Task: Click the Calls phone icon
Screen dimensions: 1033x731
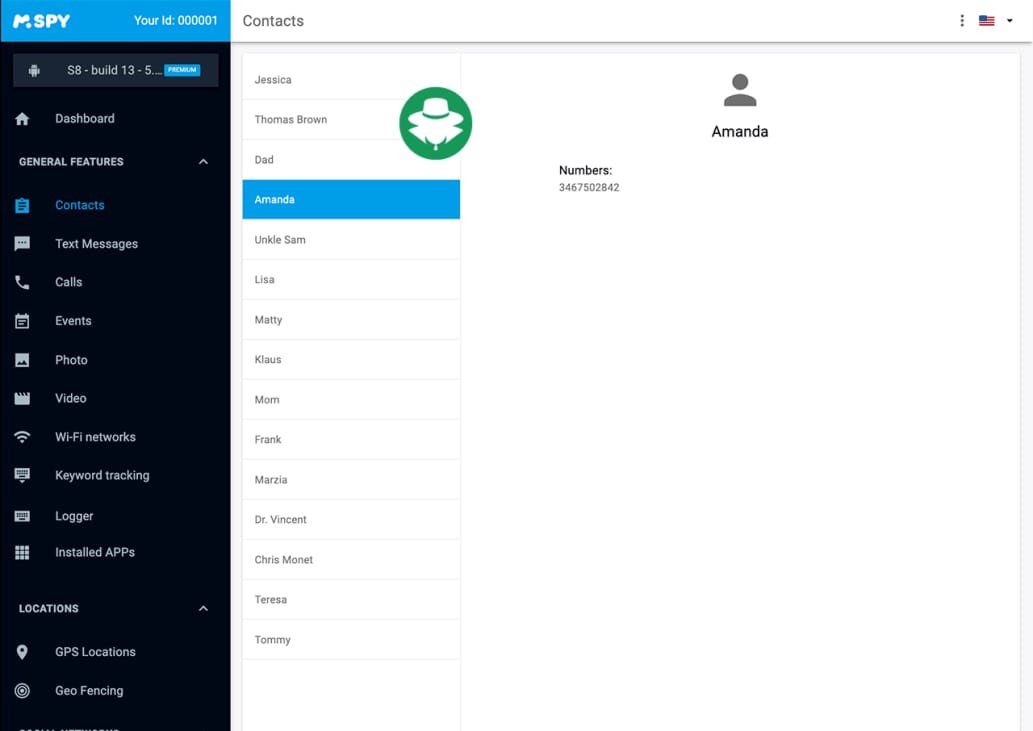Action: tap(22, 281)
